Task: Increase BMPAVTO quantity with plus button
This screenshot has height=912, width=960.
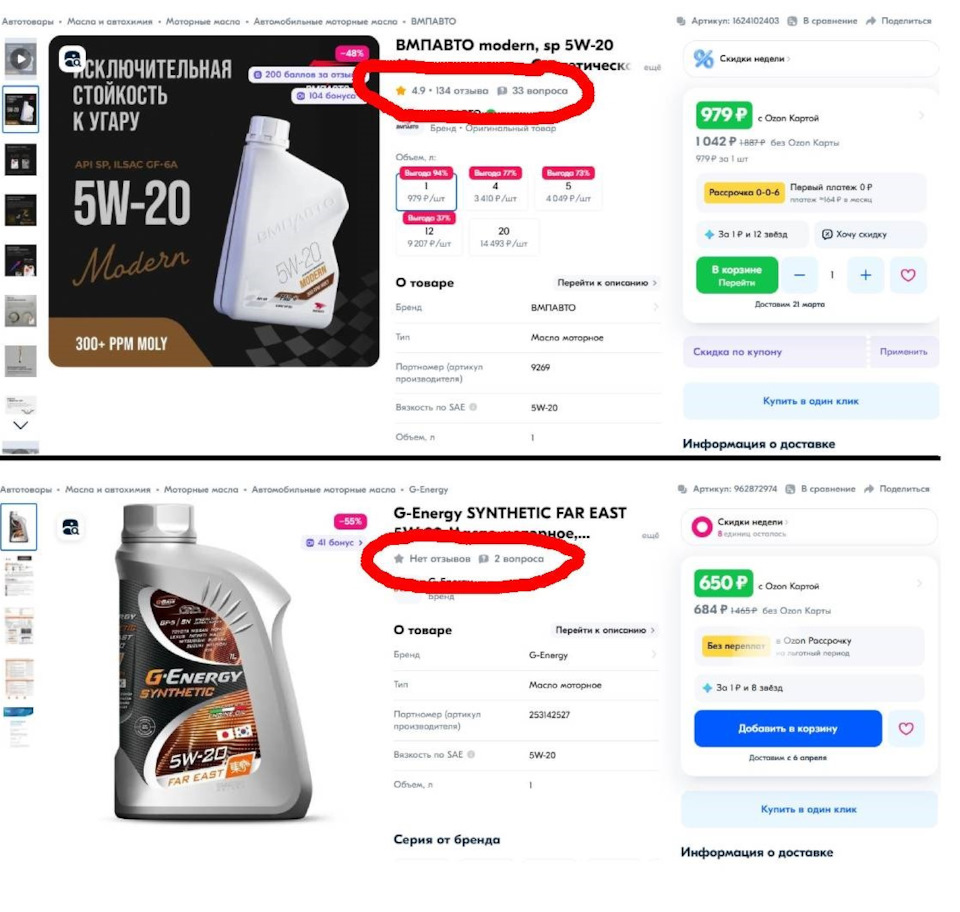Action: point(865,275)
